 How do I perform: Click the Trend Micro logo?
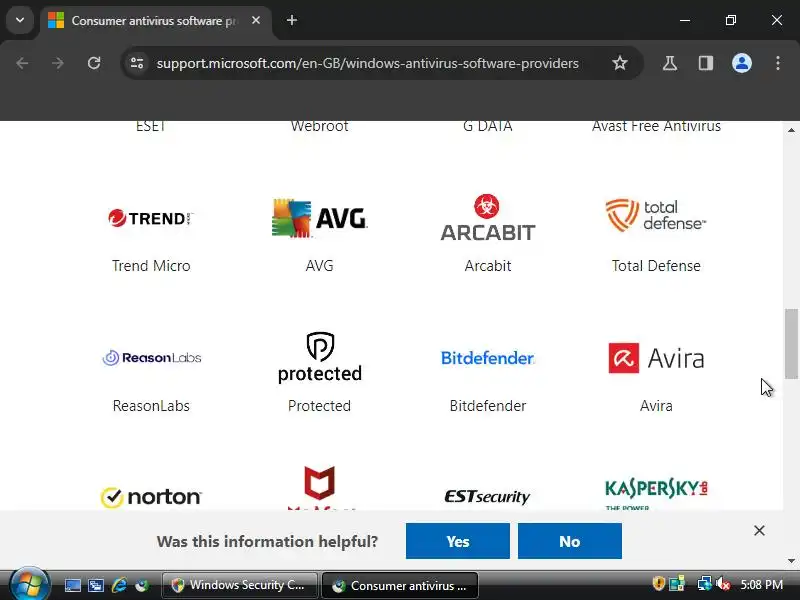coord(151,218)
